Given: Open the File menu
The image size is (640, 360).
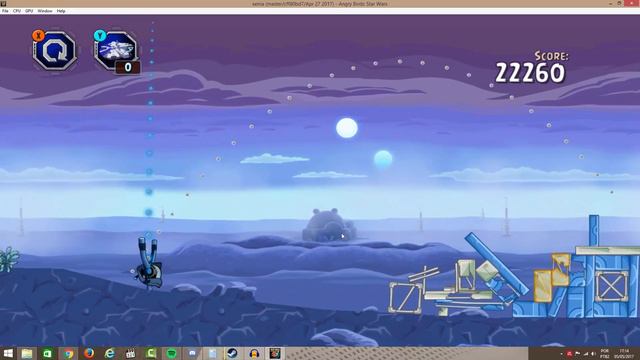Looking at the screenshot, I should [x=5, y=11].
